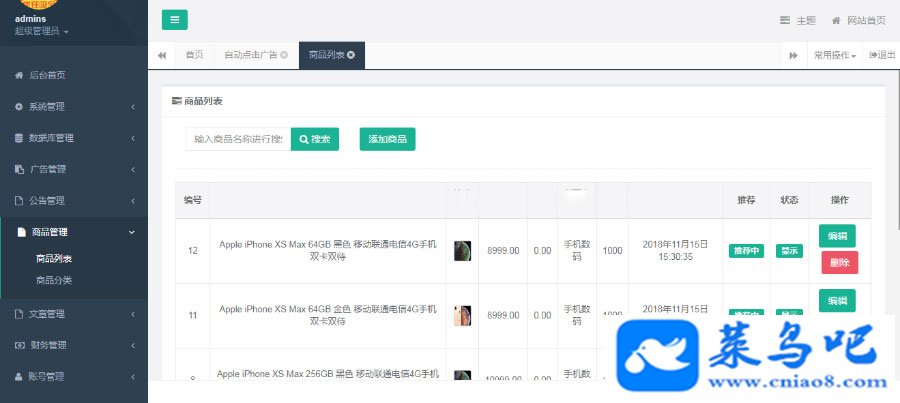Edit product number 12
Viewport: 900px width, 403px height.
pyautogui.click(x=837, y=236)
